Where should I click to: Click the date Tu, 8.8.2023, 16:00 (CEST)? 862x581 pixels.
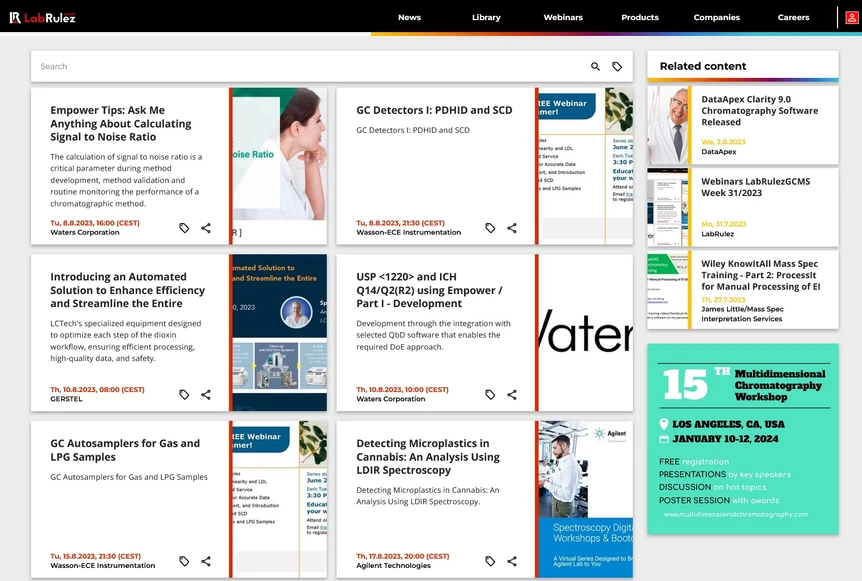click(95, 223)
